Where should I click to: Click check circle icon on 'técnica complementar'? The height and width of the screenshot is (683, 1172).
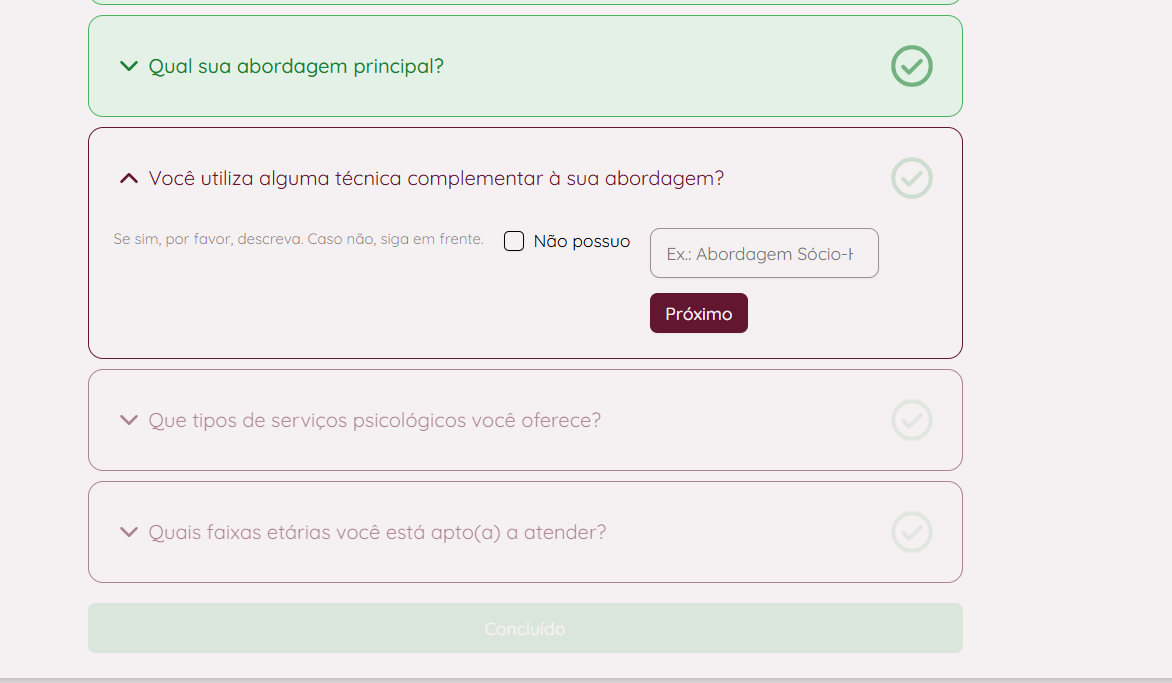[x=911, y=178]
